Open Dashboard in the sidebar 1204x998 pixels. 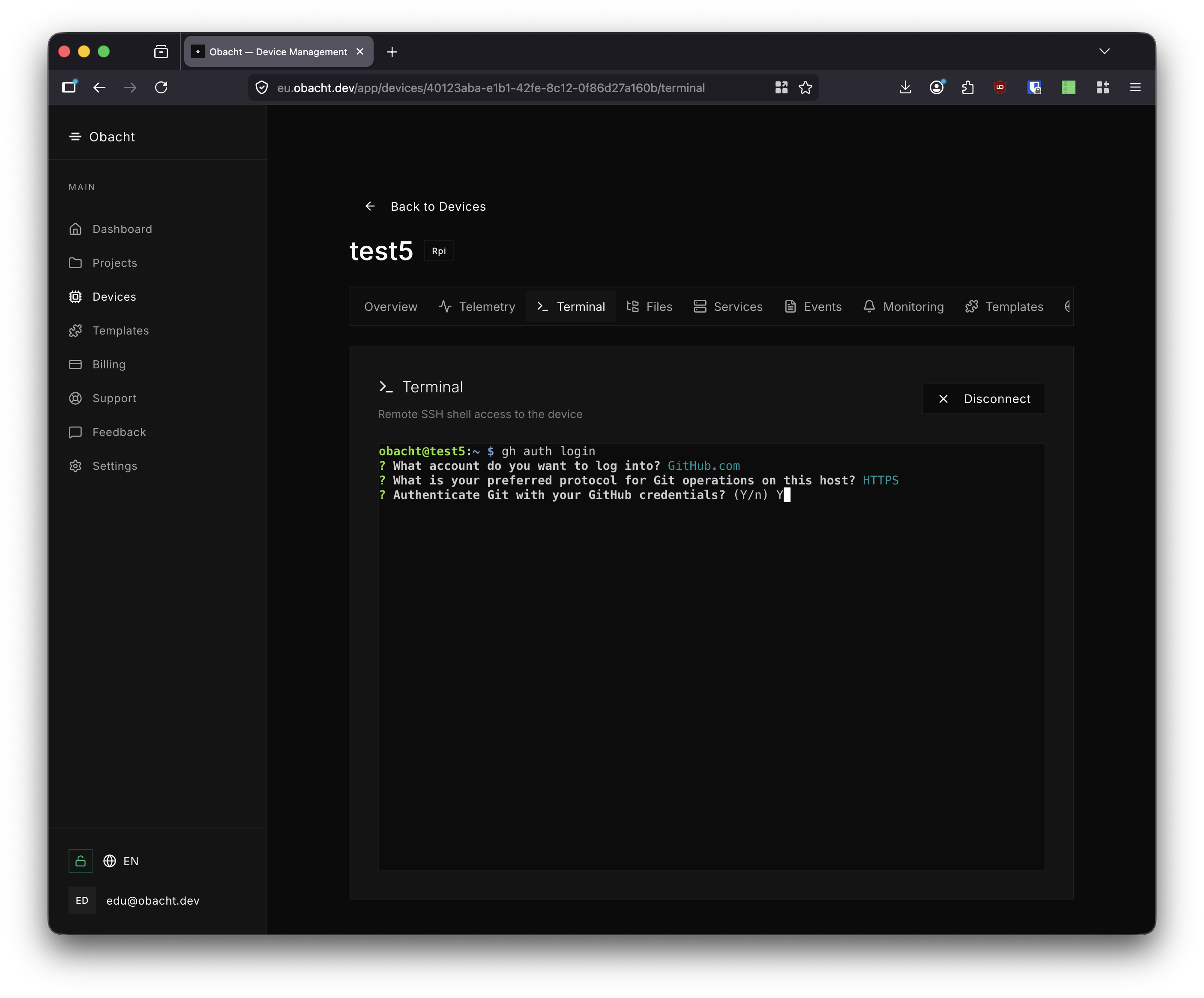point(111,229)
